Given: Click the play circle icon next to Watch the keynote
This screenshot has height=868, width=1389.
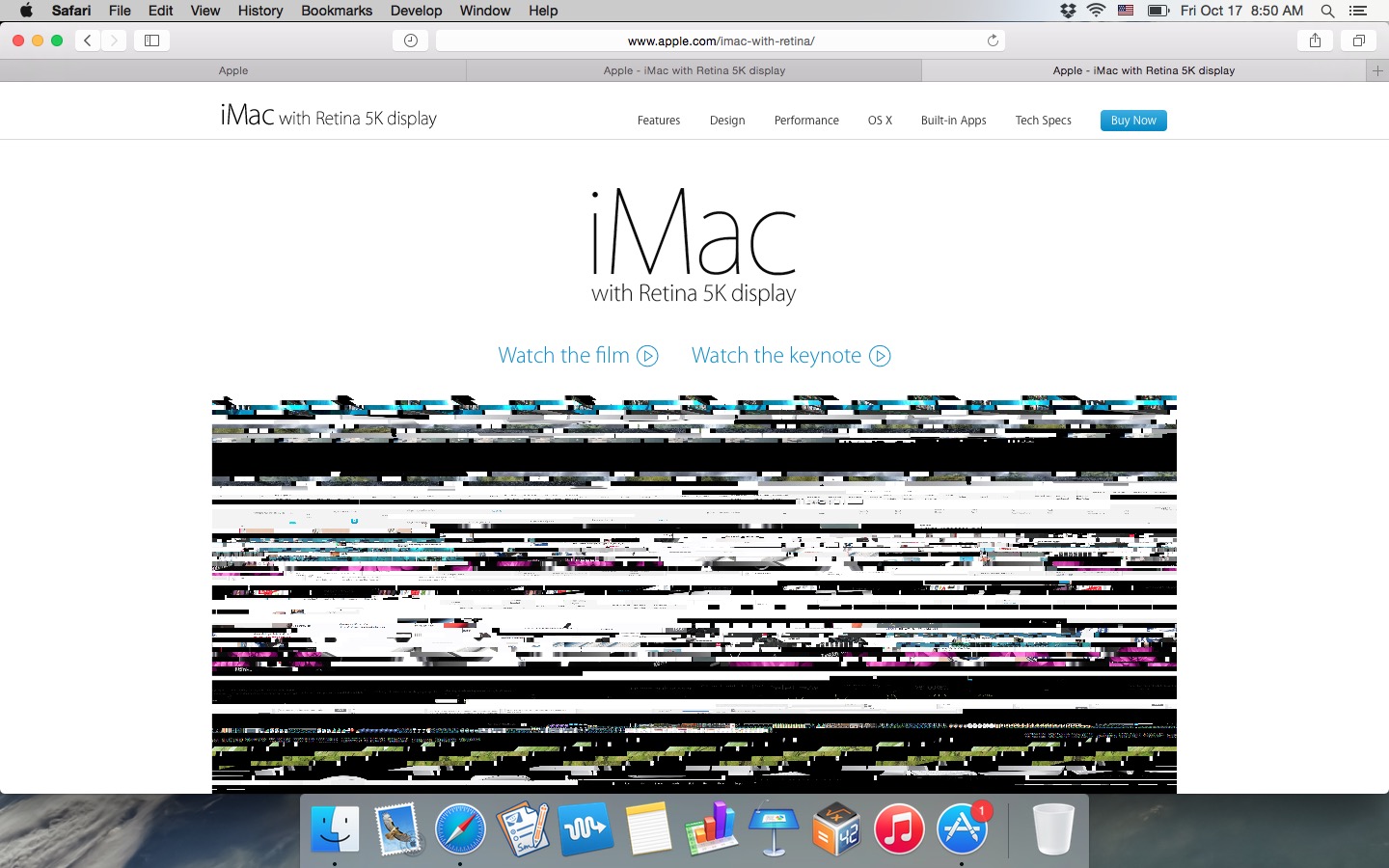Looking at the screenshot, I should click(x=880, y=357).
